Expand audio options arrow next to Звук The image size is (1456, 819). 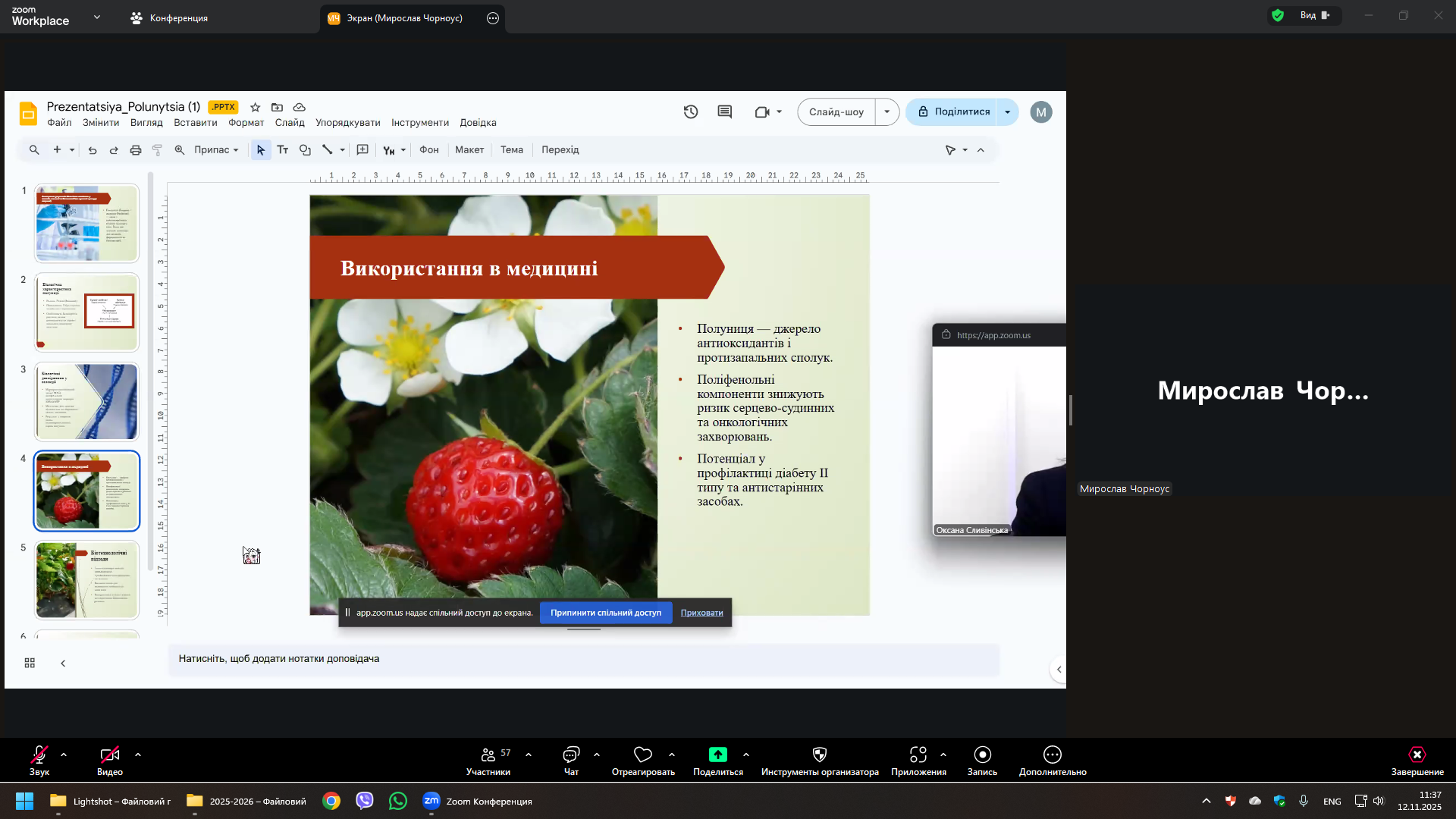click(64, 755)
